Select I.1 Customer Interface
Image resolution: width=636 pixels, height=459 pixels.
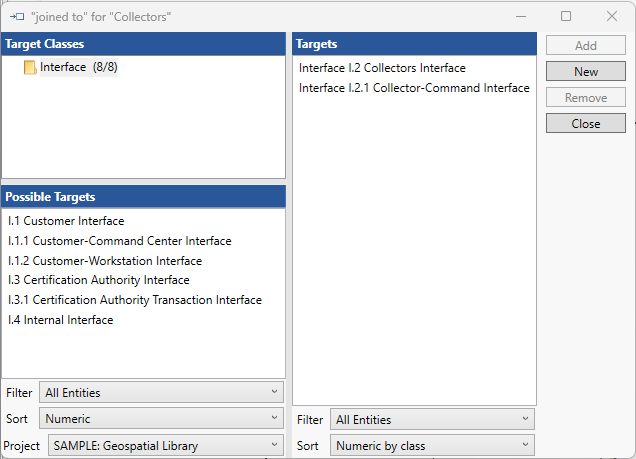(66, 221)
